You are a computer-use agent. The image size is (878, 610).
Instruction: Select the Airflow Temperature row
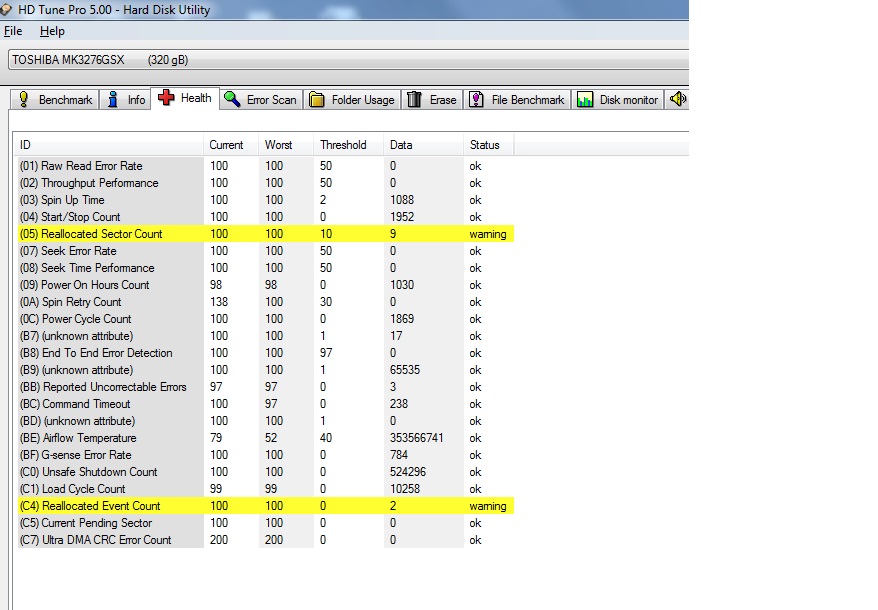(266, 437)
